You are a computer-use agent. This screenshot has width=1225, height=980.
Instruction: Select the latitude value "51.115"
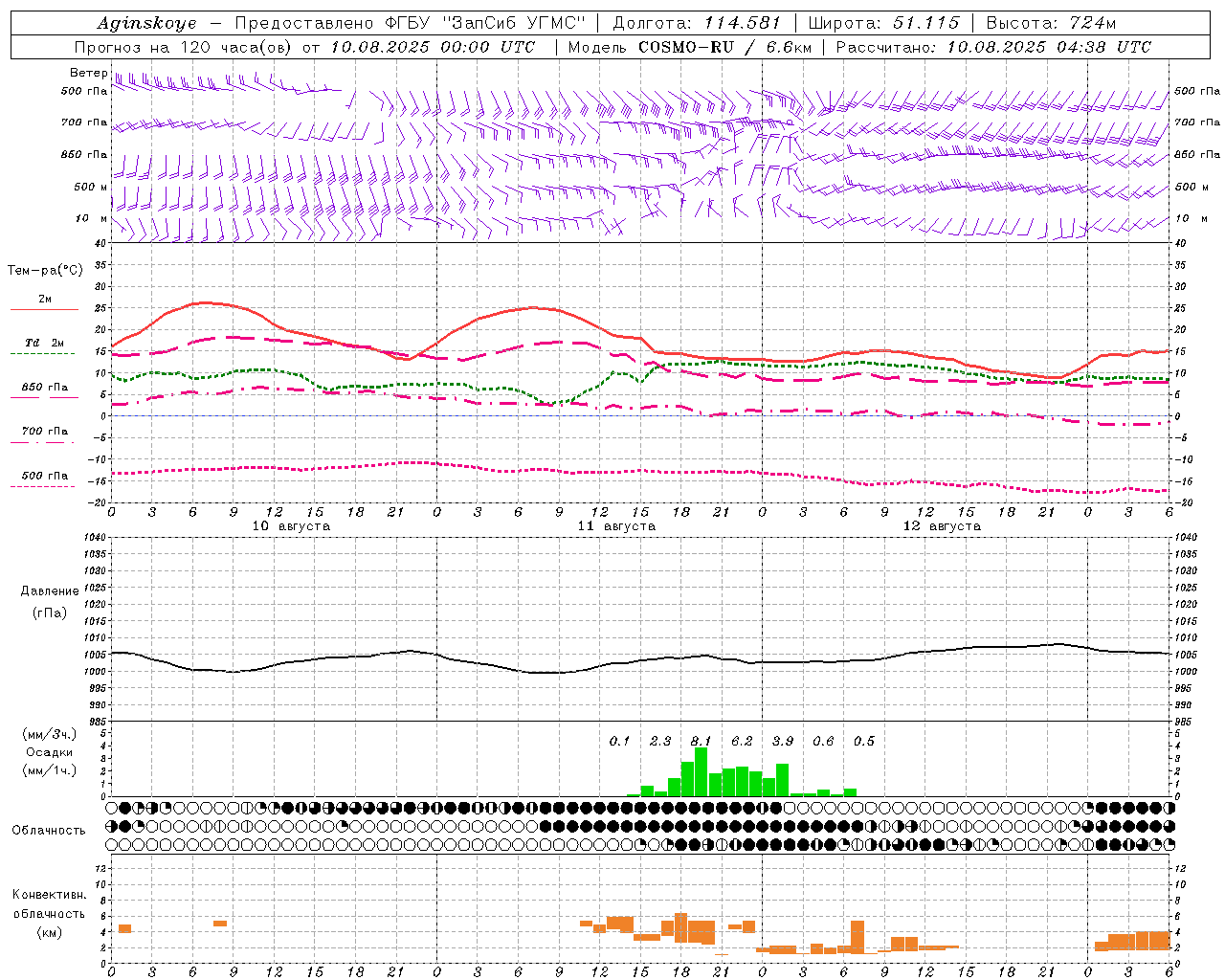tap(926, 23)
